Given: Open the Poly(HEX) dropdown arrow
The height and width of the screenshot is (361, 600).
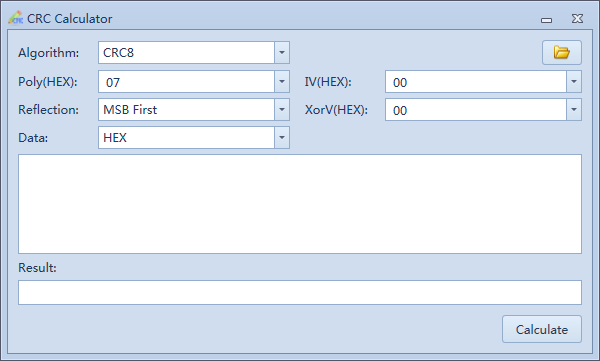Looking at the screenshot, I should [x=282, y=82].
